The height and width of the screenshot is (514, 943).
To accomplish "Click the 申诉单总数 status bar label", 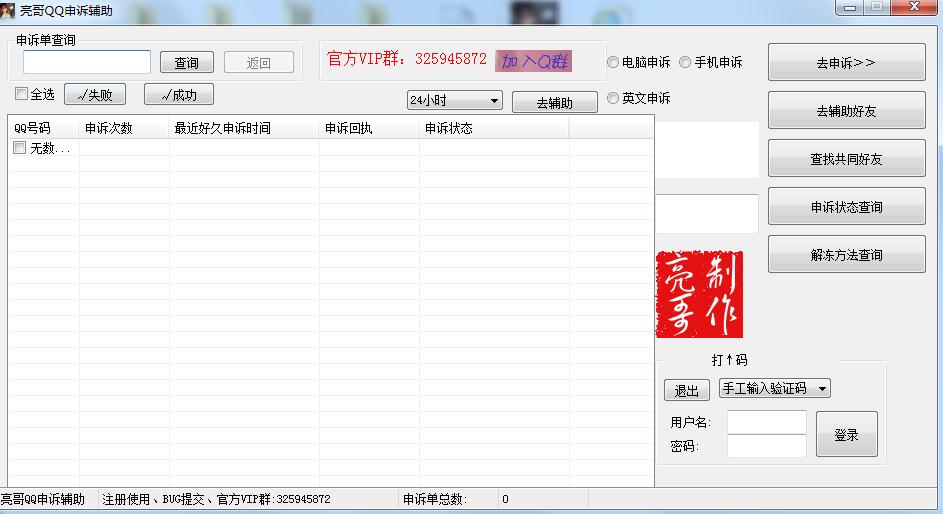I will pos(434,499).
